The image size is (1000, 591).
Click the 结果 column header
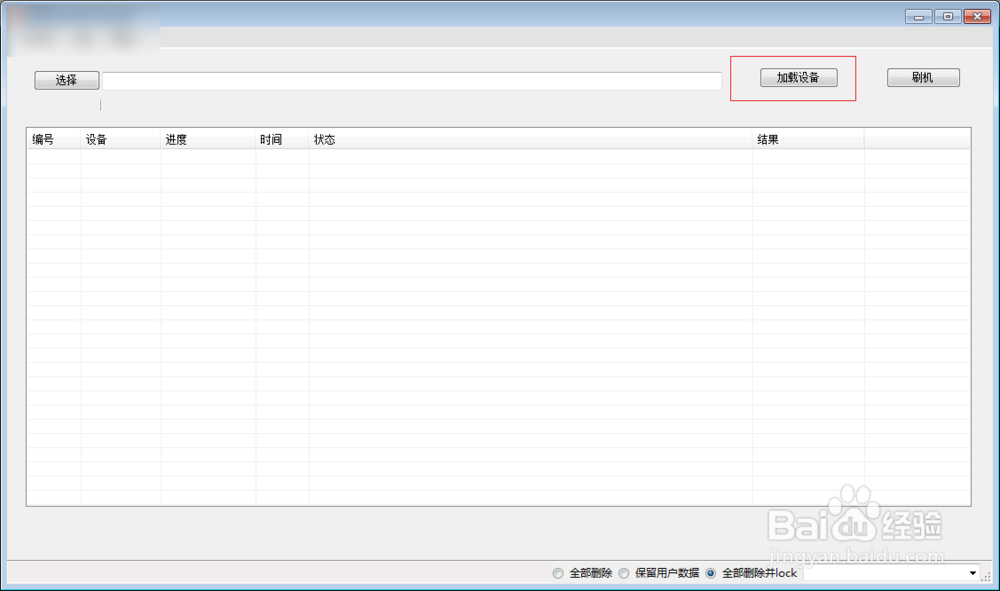pos(808,140)
